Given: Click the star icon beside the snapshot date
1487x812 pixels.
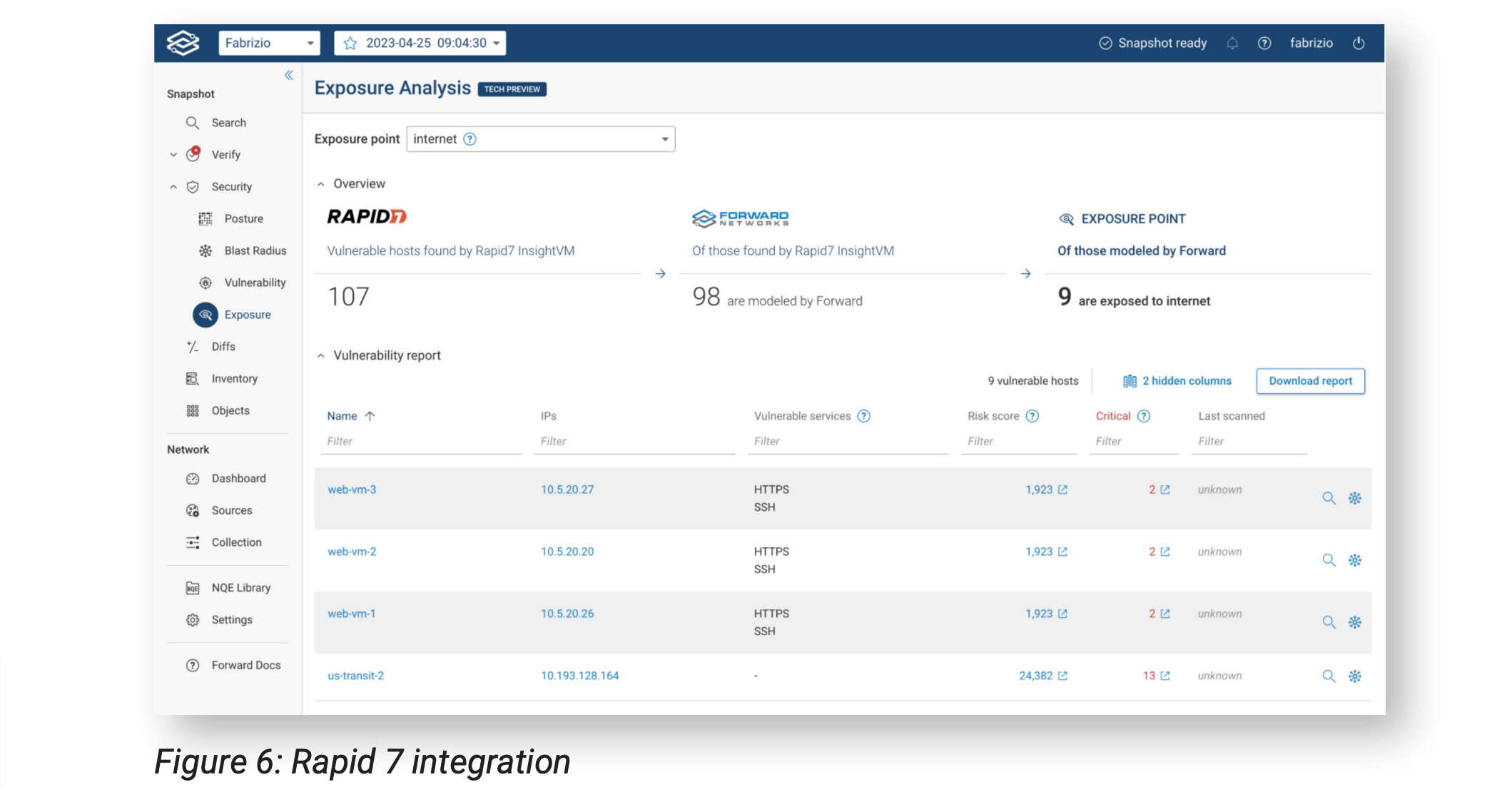Looking at the screenshot, I should 350,44.
